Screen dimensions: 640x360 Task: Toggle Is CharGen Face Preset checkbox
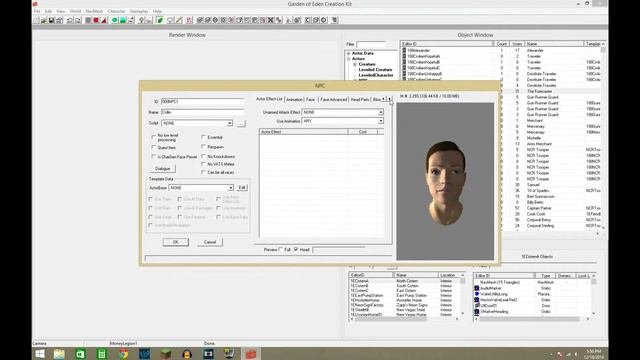click(154, 157)
